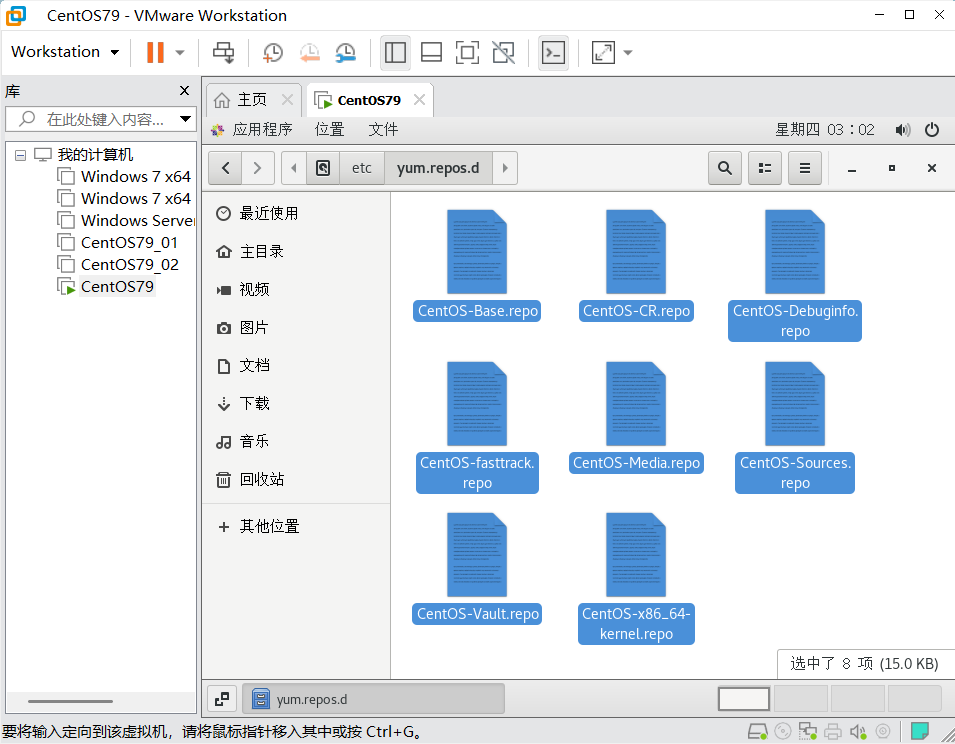
Task: Open the guest power menu
Action: point(932,130)
